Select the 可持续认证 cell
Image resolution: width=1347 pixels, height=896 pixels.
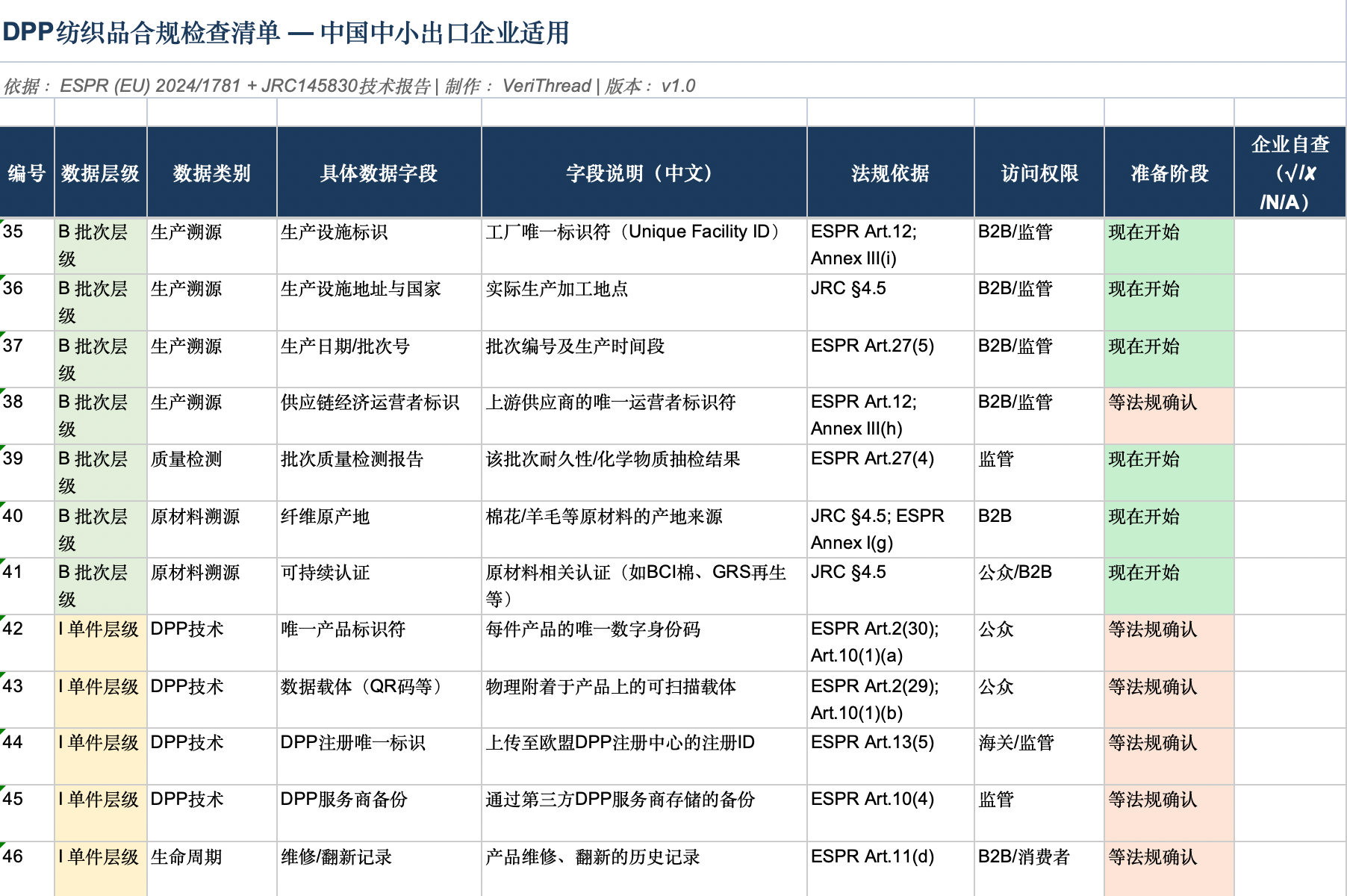click(x=379, y=586)
